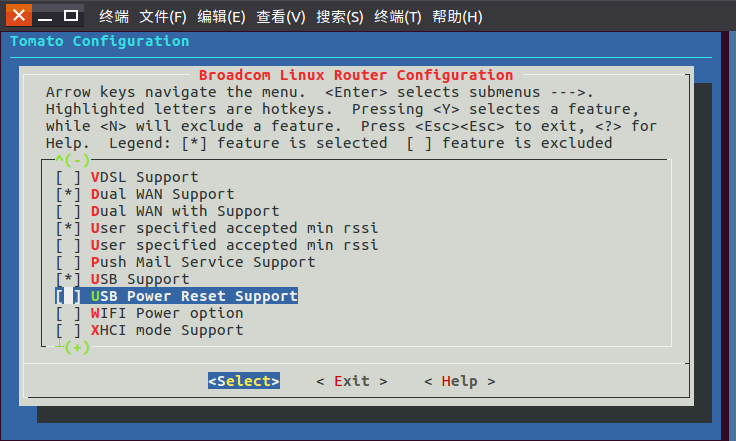Click the scroll-down (+) indicator below list
The image size is (736, 441).
72,347
